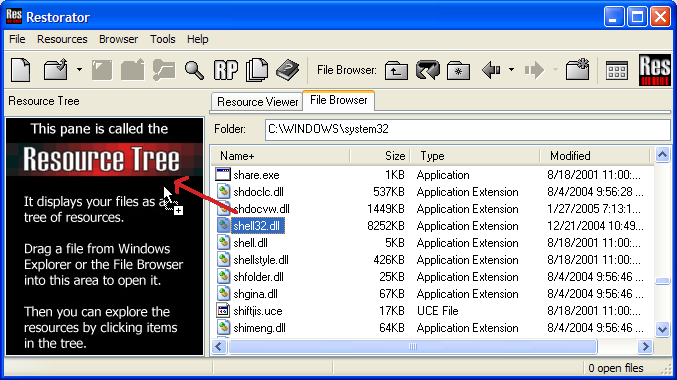677x380 pixels.
Task: Click the shiftjis.uce file icon
Action: (223, 310)
